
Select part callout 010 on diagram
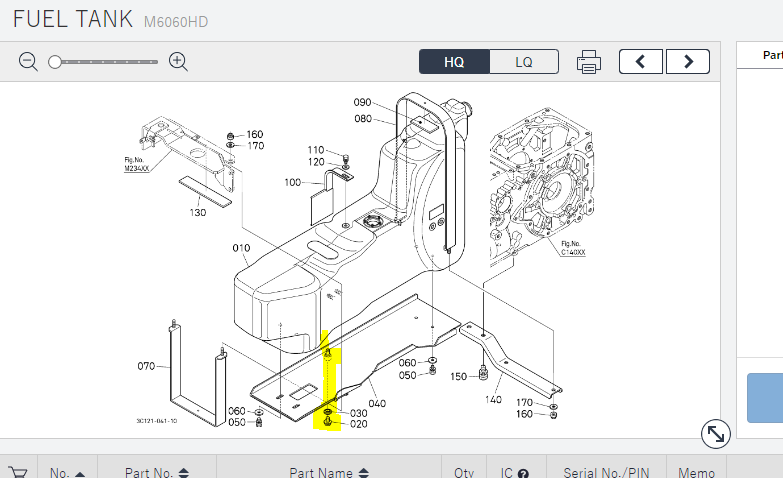(241, 248)
